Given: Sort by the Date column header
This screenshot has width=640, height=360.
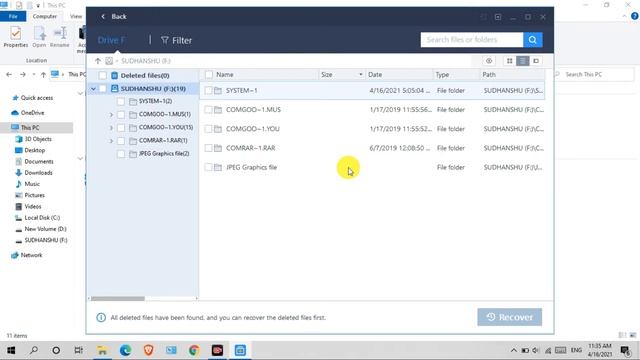Looking at the screenshot, I should pyautogui.click(x=375, y=75).
